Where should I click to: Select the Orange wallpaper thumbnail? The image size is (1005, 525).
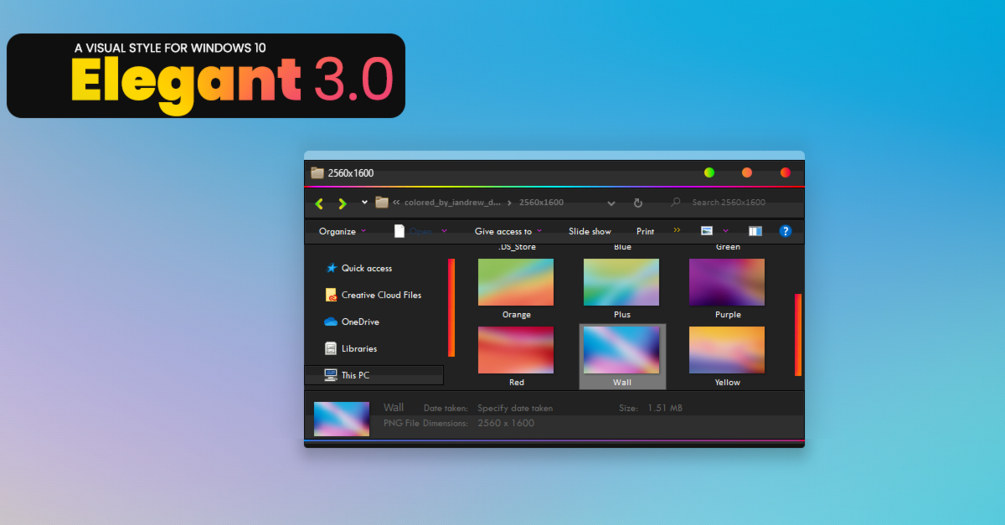[516, 282]
